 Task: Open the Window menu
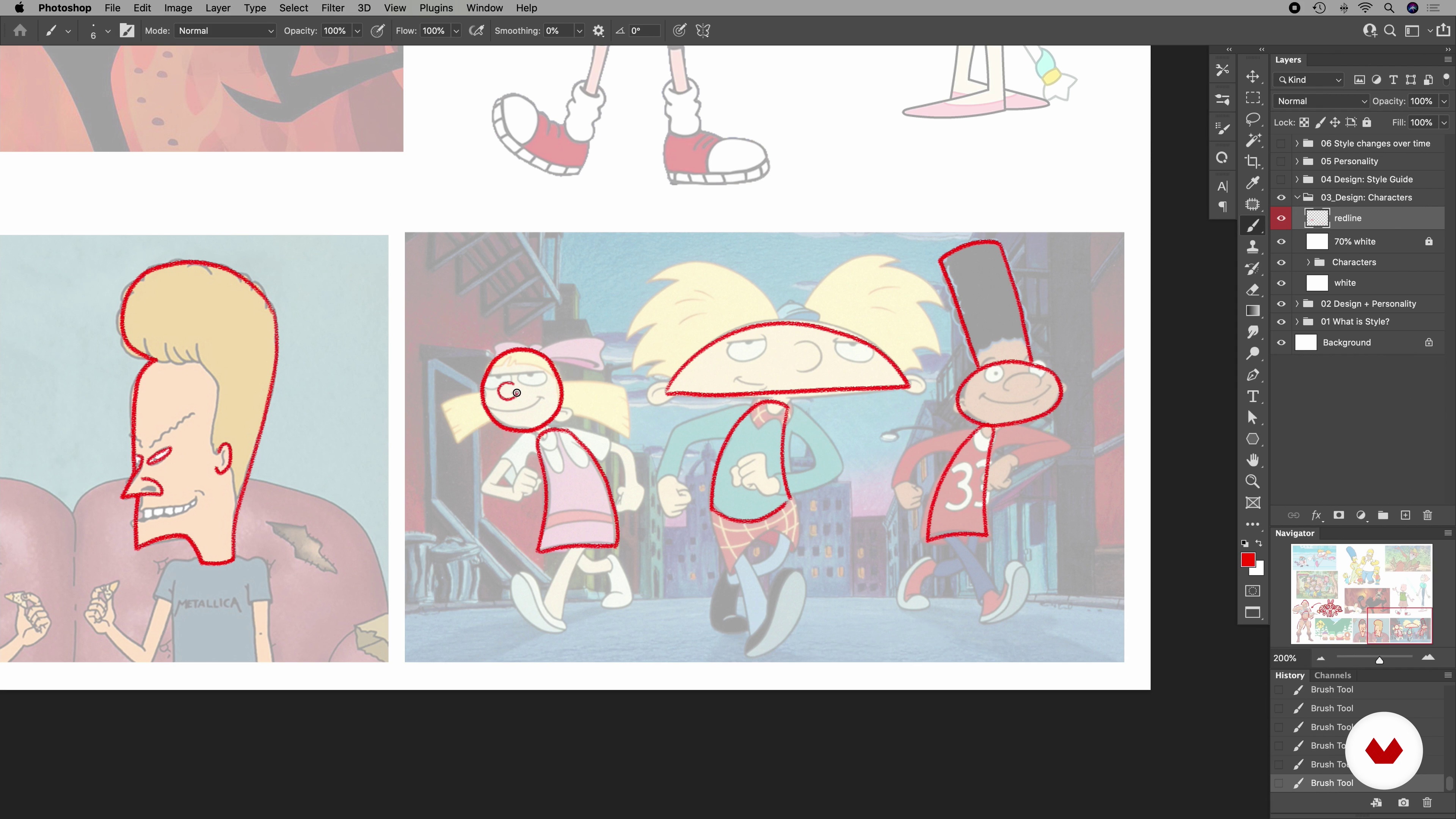[485, 8]
